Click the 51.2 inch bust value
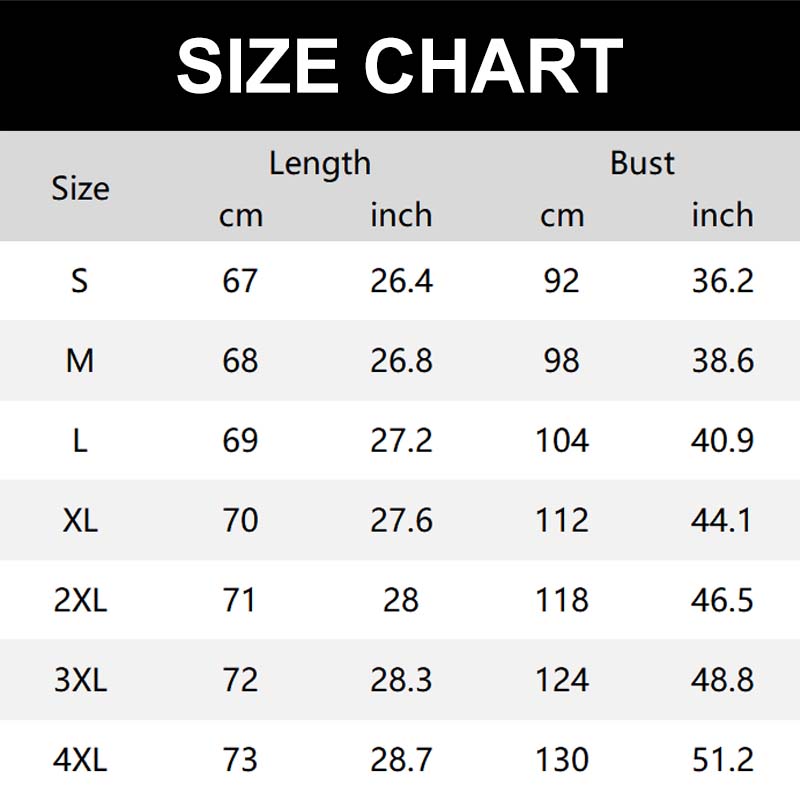Screen dimensions: 800x800 722,761
